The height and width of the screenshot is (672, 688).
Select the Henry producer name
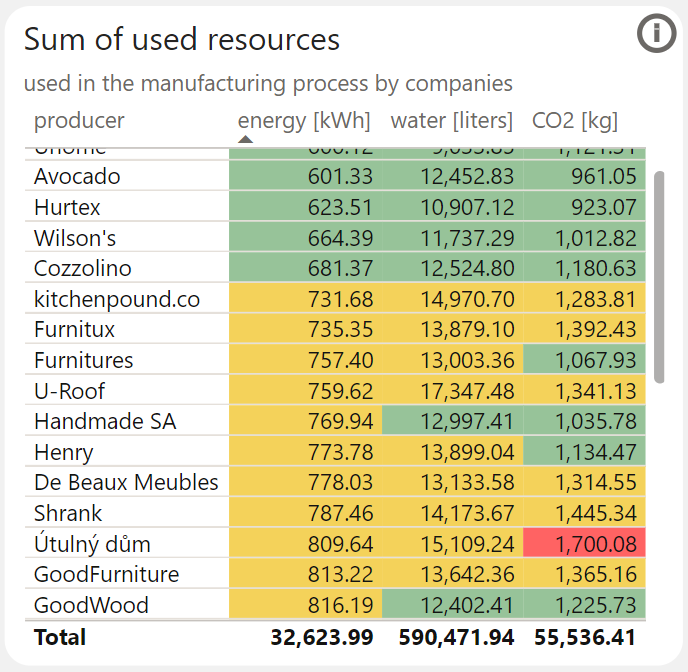tap(64, 452)
